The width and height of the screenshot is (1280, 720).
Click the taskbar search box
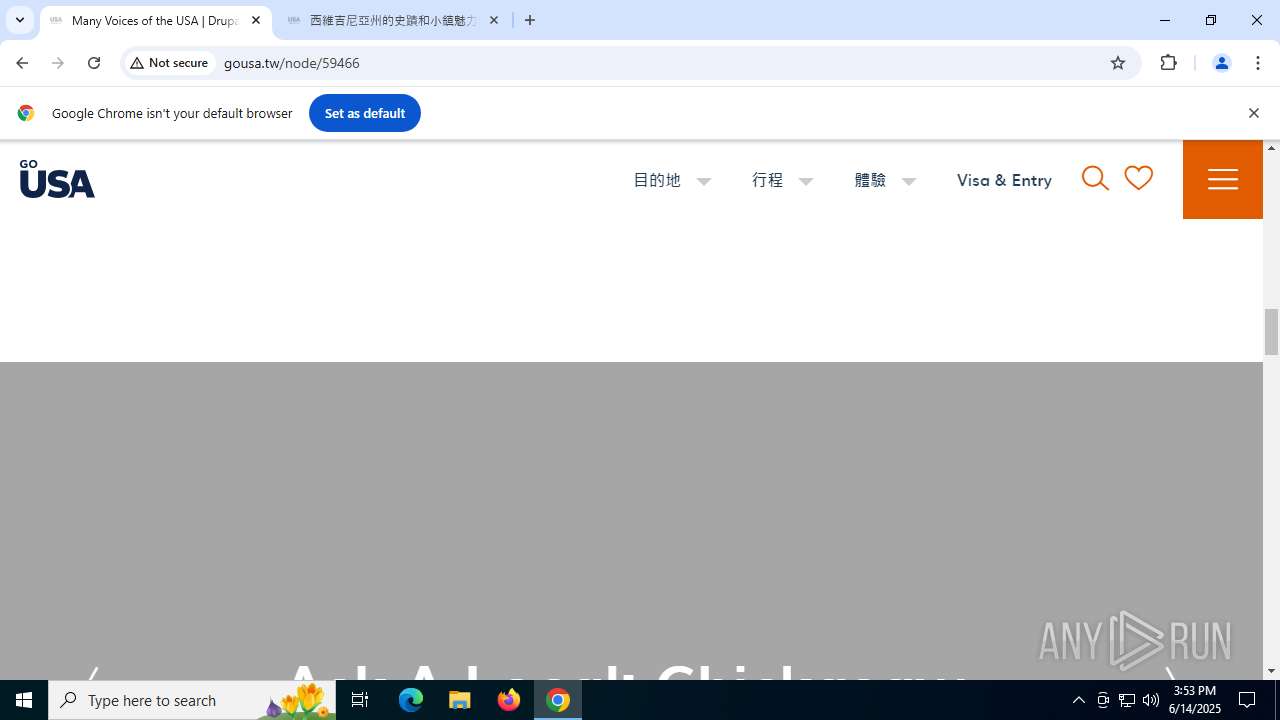point(192,700)
